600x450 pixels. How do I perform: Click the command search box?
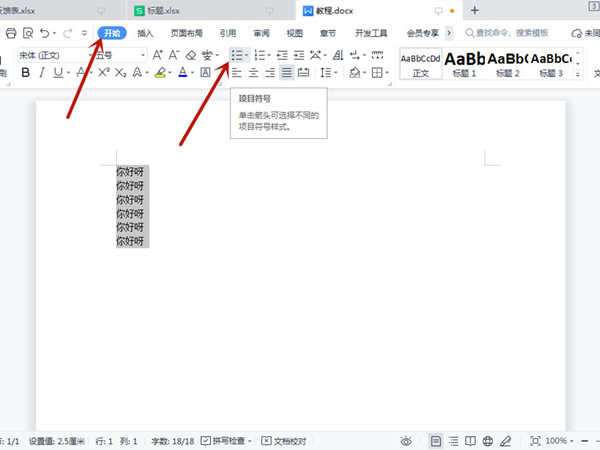(510, 33)
